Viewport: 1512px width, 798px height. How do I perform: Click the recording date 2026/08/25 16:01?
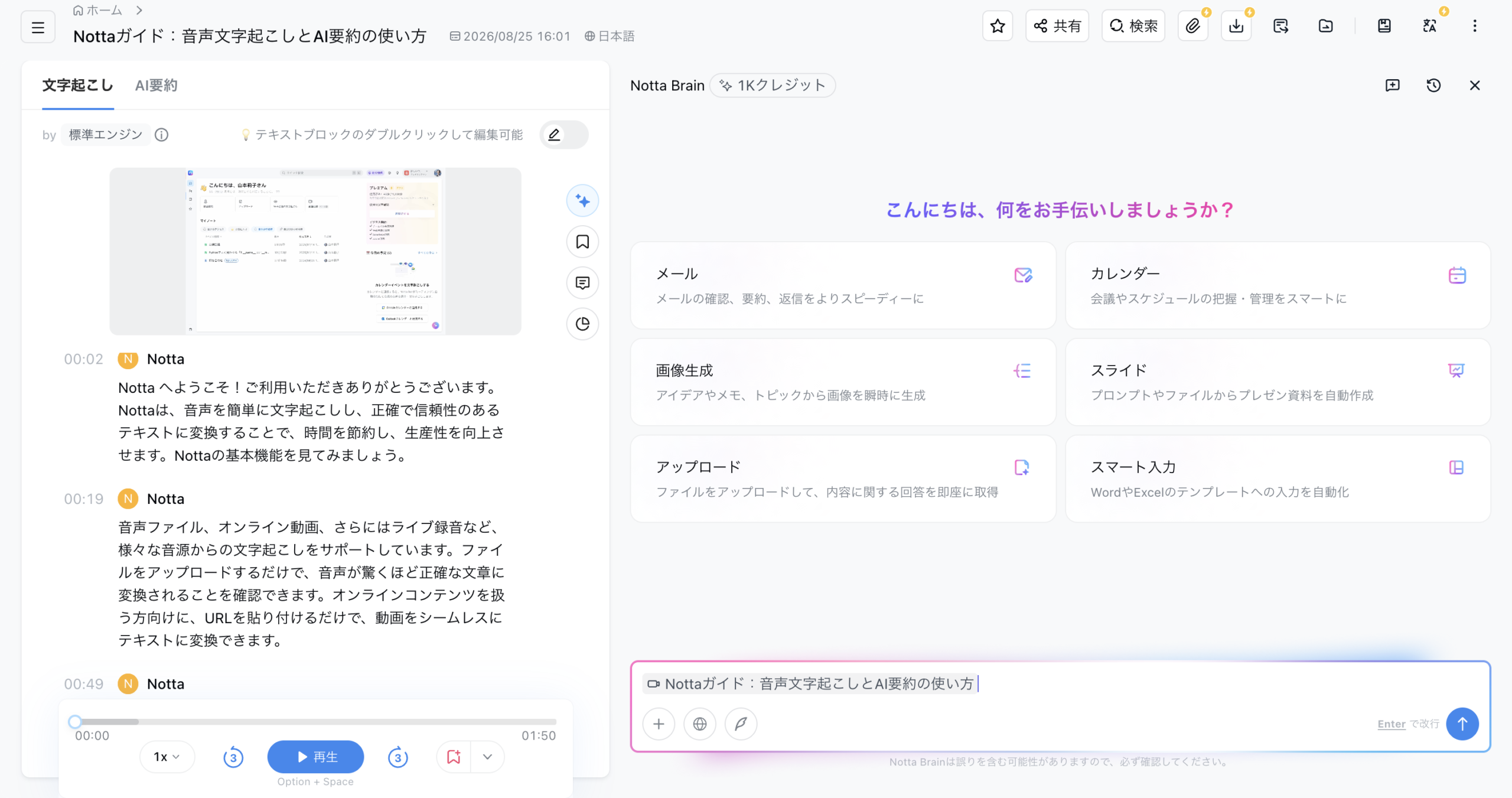coord(510,36)
